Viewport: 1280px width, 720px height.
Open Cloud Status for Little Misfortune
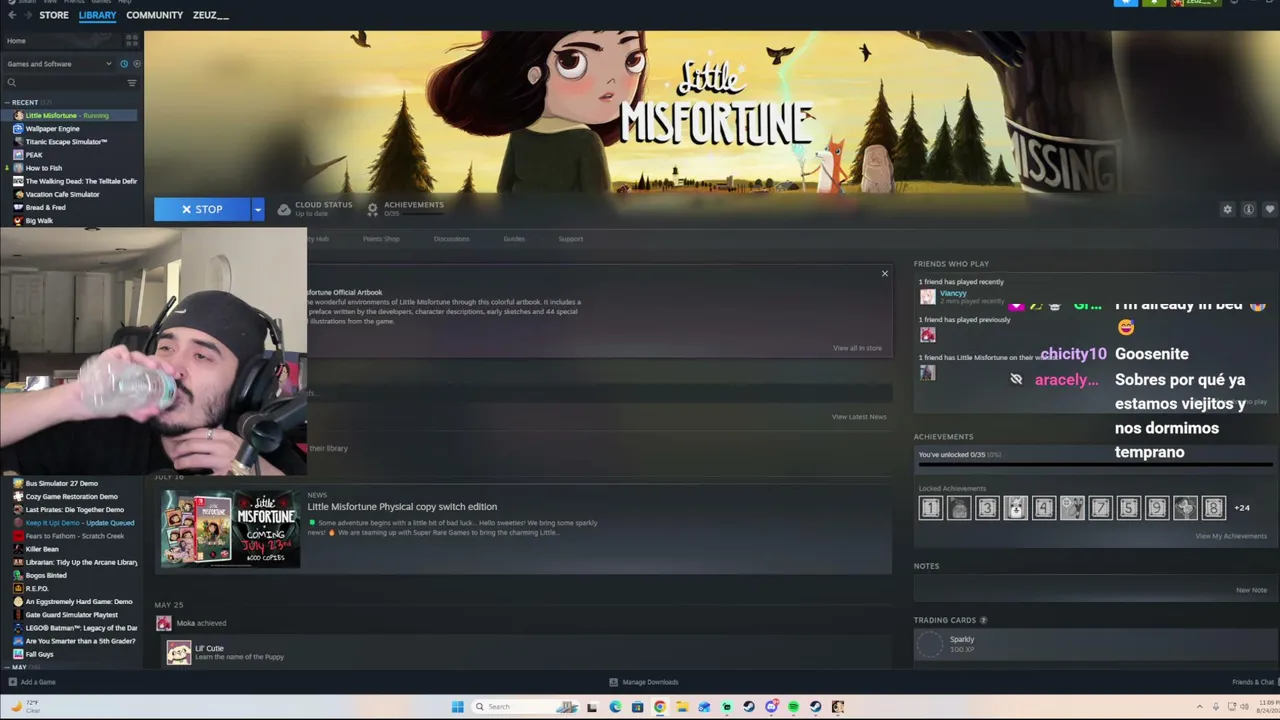pyautogui.click(x=315, y=209)
